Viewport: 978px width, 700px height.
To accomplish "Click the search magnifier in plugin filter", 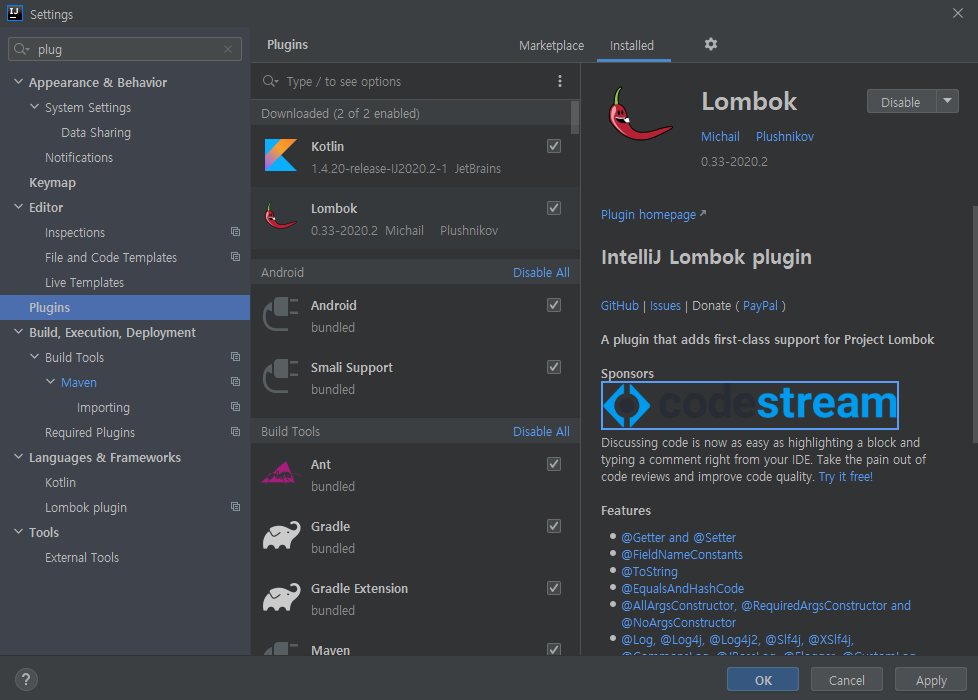I will tap(270, 81).
